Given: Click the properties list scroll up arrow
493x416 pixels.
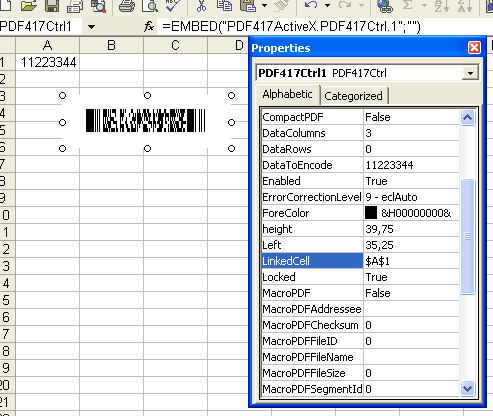Looking at the screenshot, I should click(x=467, y=117).
